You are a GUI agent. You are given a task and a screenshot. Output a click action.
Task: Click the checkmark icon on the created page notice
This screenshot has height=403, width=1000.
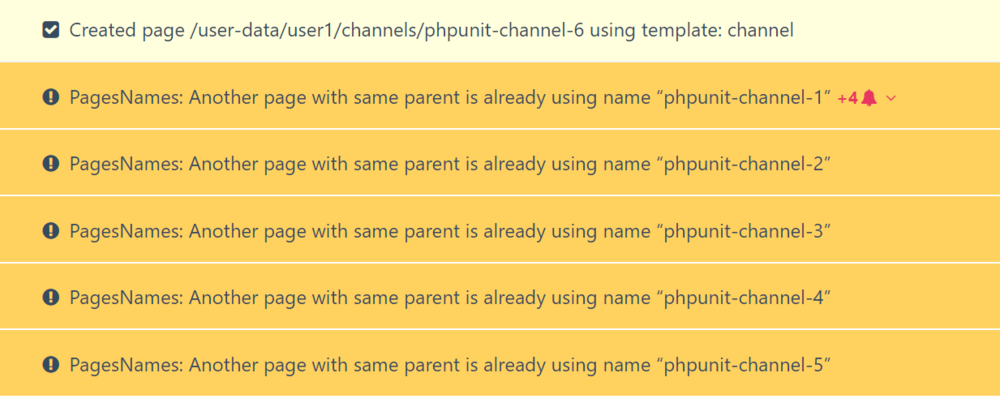51,30
